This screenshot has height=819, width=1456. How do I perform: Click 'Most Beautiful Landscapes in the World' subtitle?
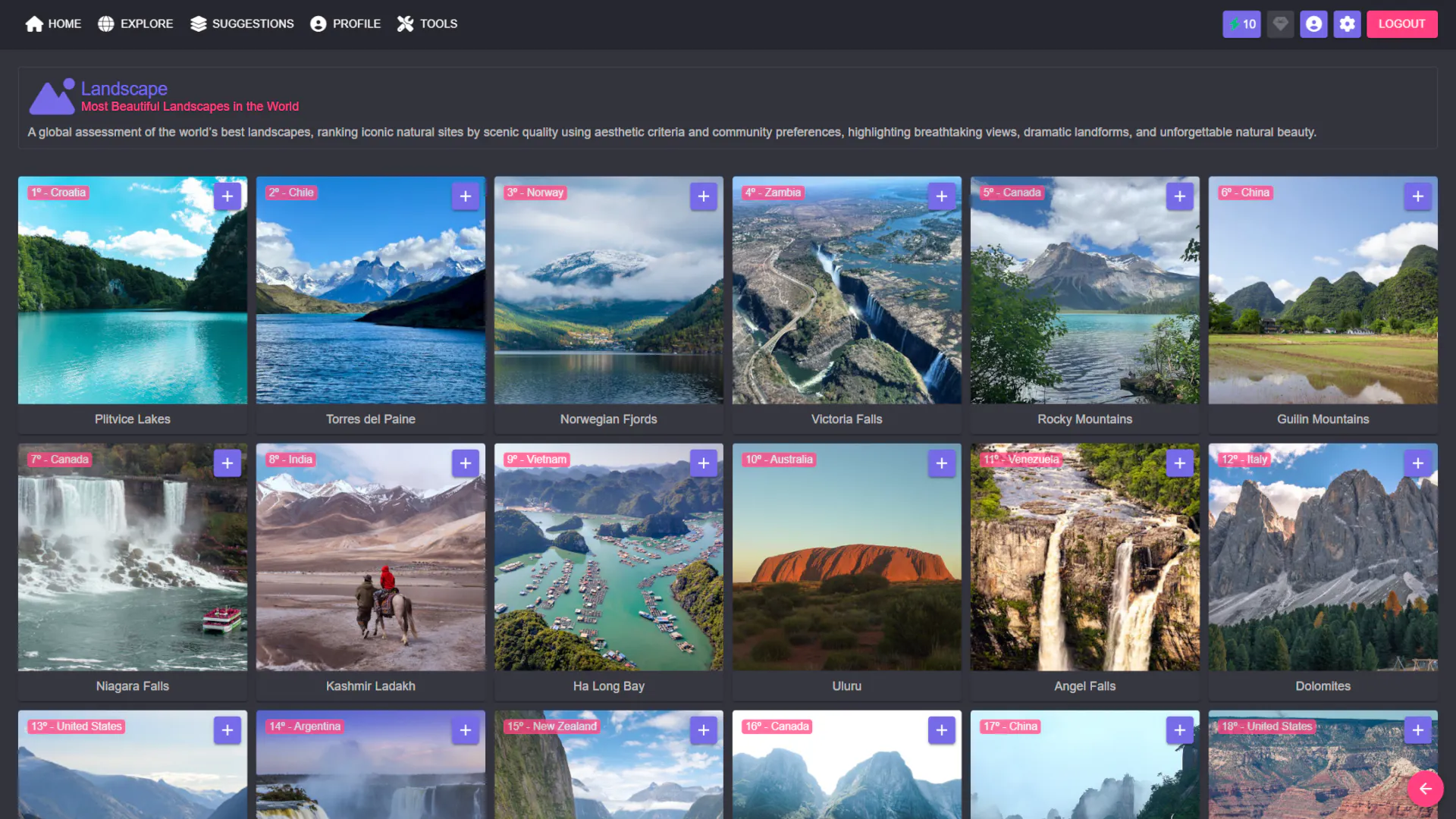point(190,107)
